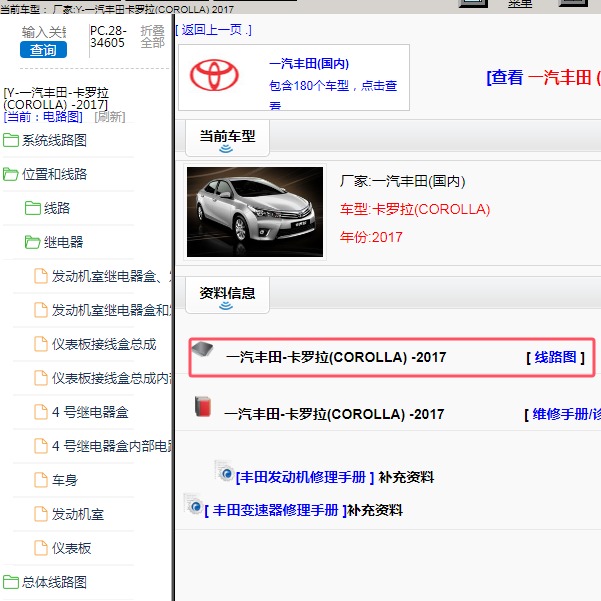The height and width of the screenshot is (601, 601).
Task: Open 仪表板接线盒总成 document
Action: [104, 344]
